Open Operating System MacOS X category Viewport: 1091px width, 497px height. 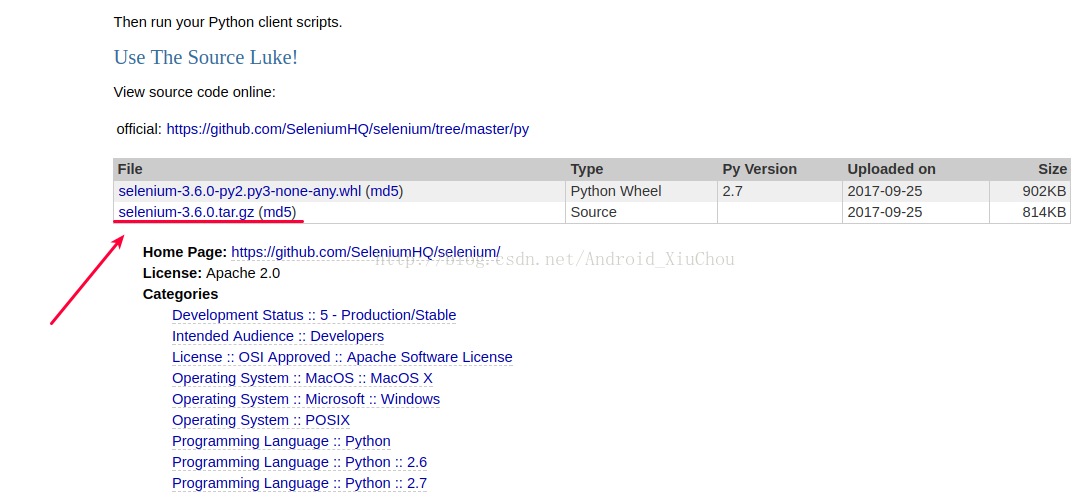(x=302, y=378)
